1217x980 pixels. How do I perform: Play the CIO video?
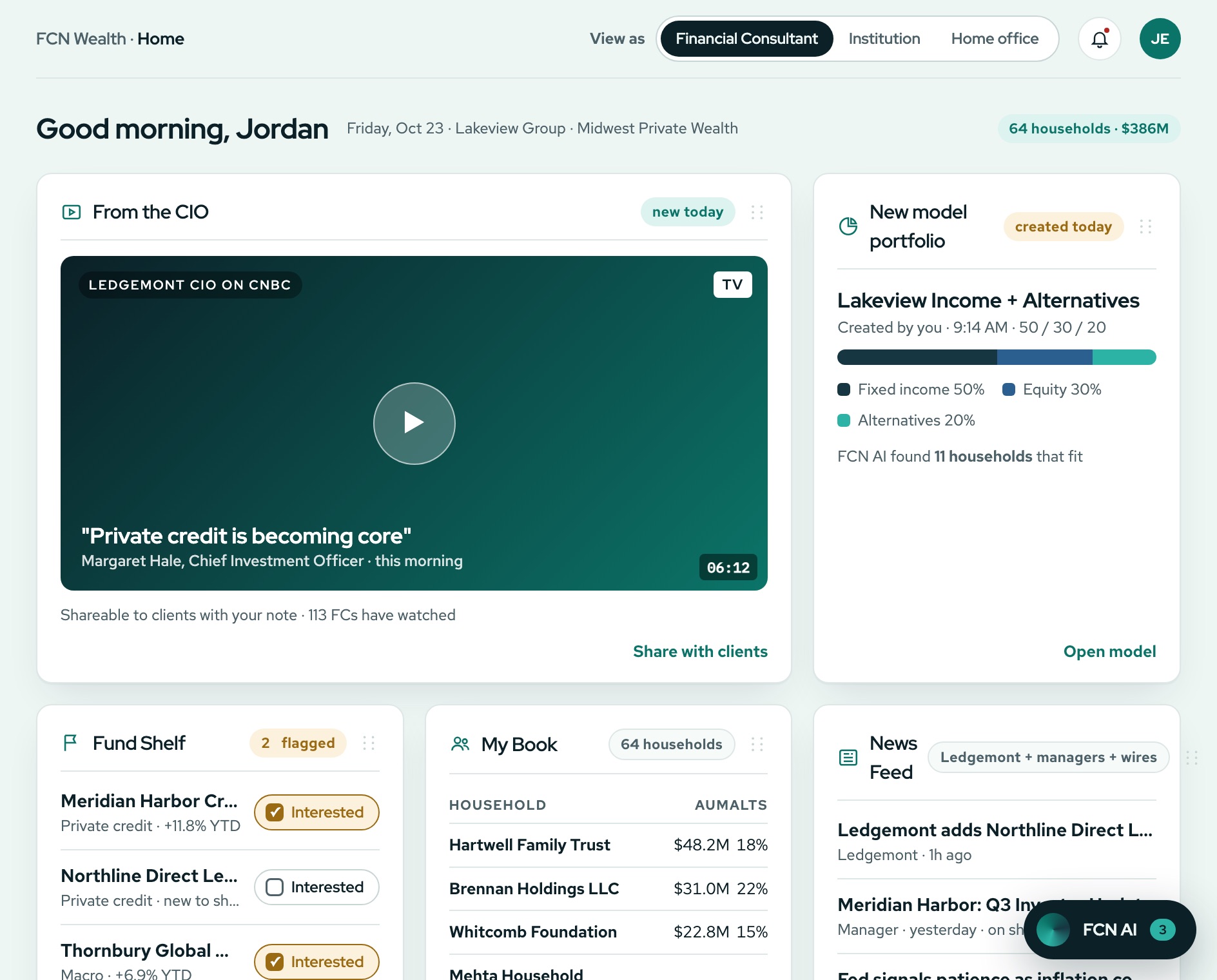point(414,423)
